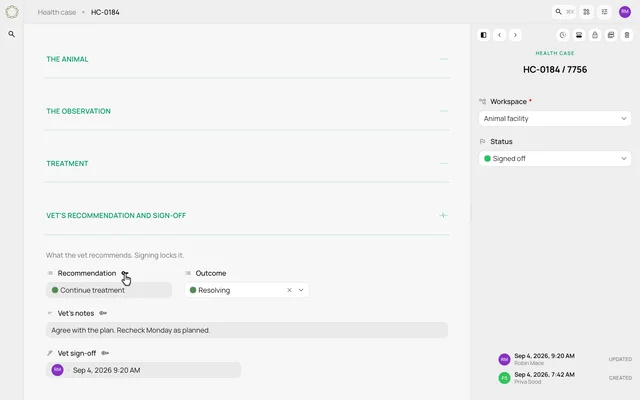Click the flag icon beside Status label
Viewport: 640px width, 400px height.
482,142
